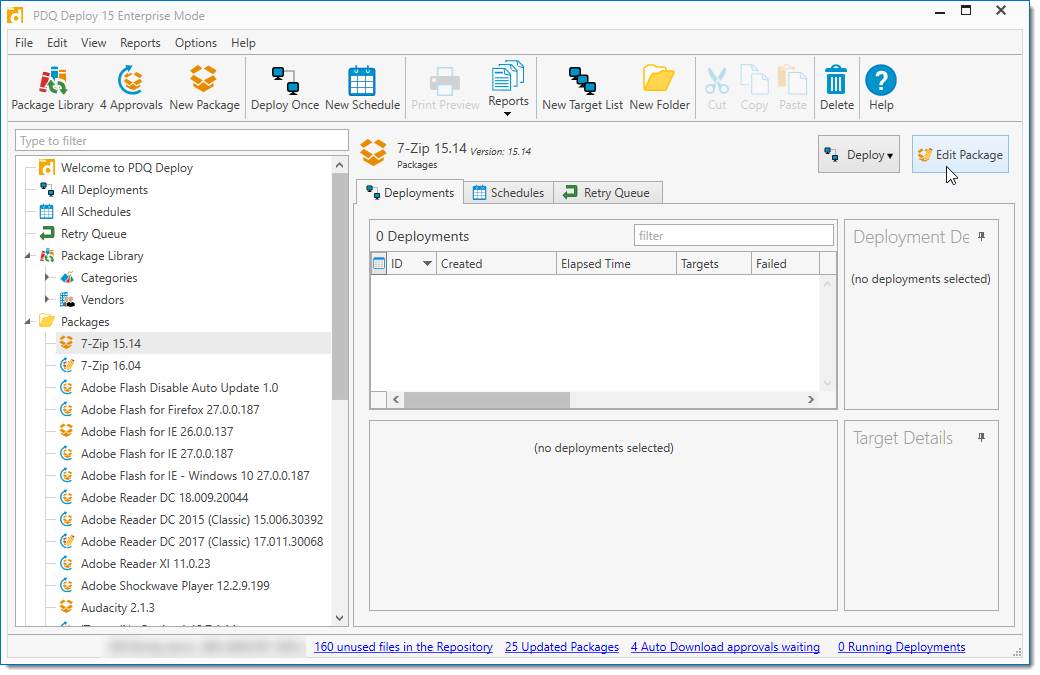
Task: Open the Package Library toolbar button
Action: 52,88
